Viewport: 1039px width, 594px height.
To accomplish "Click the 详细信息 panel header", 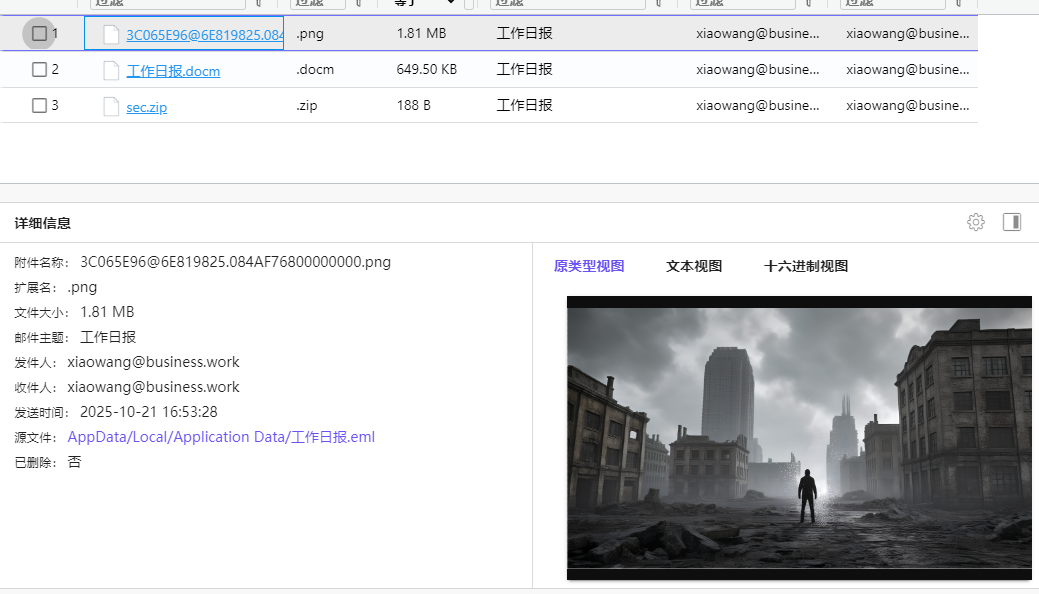I will [x=43, y=223].
